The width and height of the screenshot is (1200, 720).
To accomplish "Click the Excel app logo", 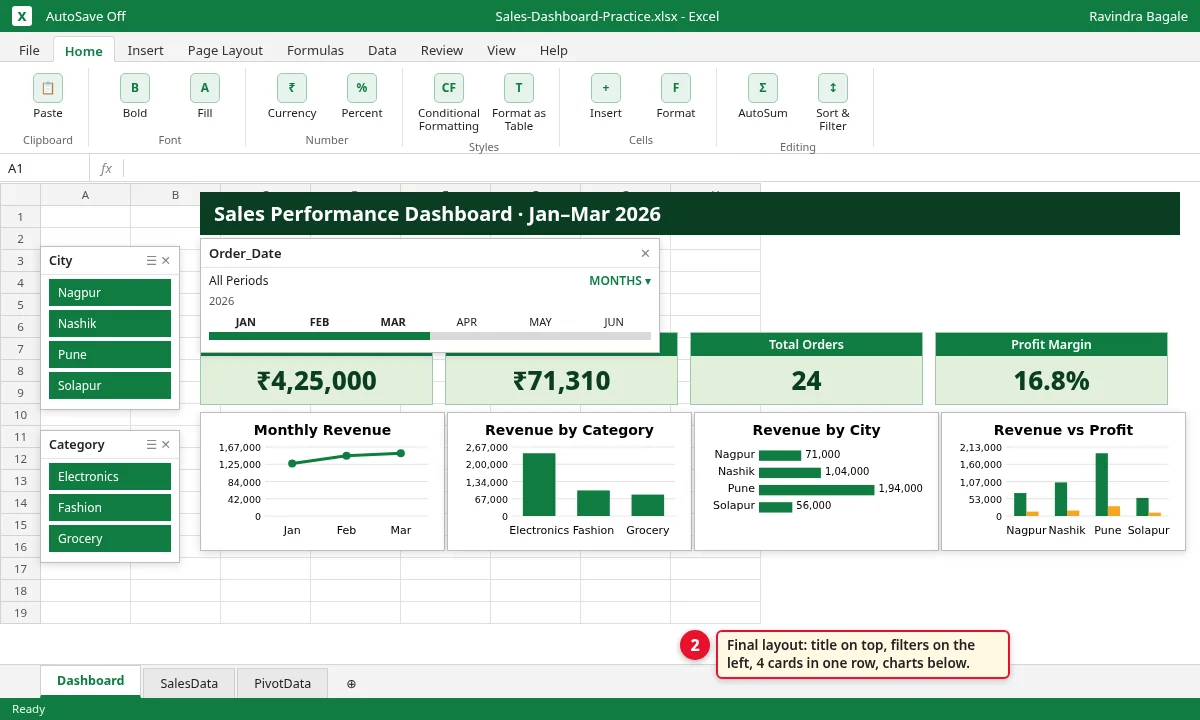I will click(22, 16).
